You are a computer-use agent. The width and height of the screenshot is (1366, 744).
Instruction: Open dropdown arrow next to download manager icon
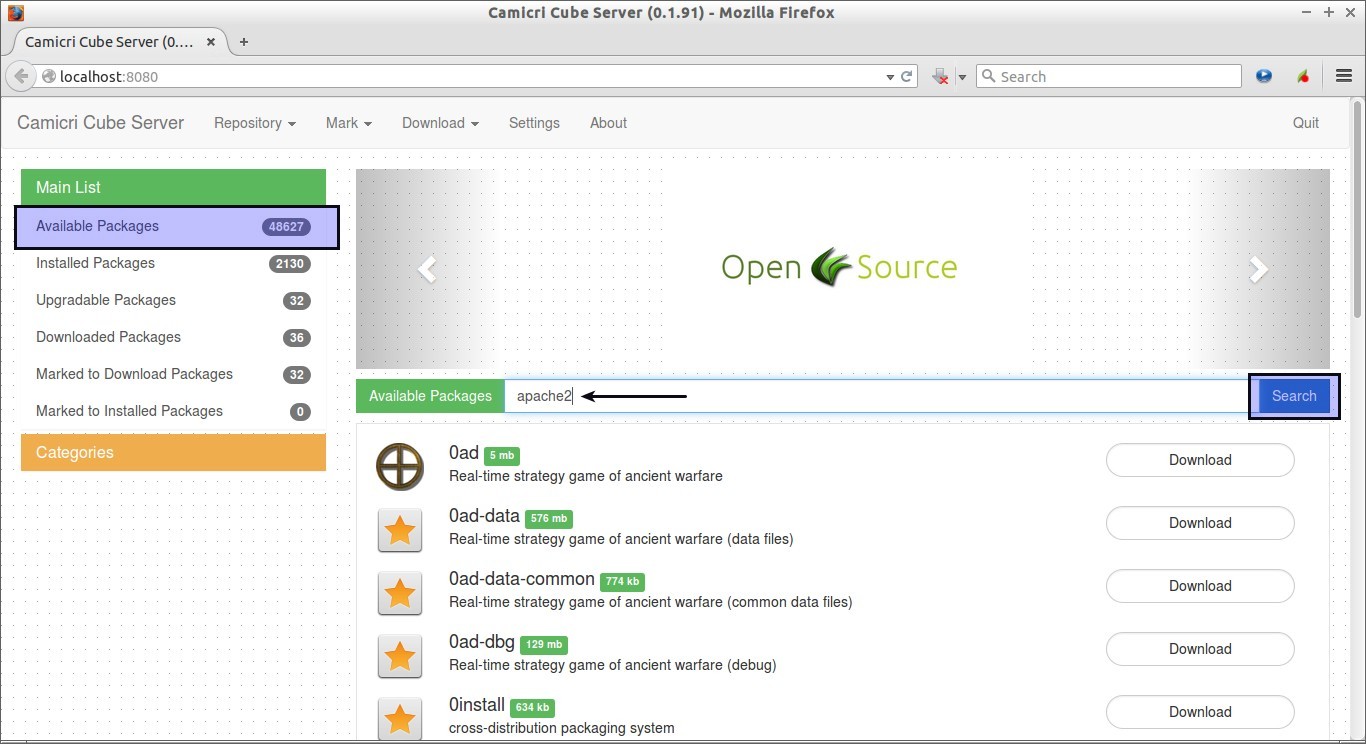click(x=962, y=77)
